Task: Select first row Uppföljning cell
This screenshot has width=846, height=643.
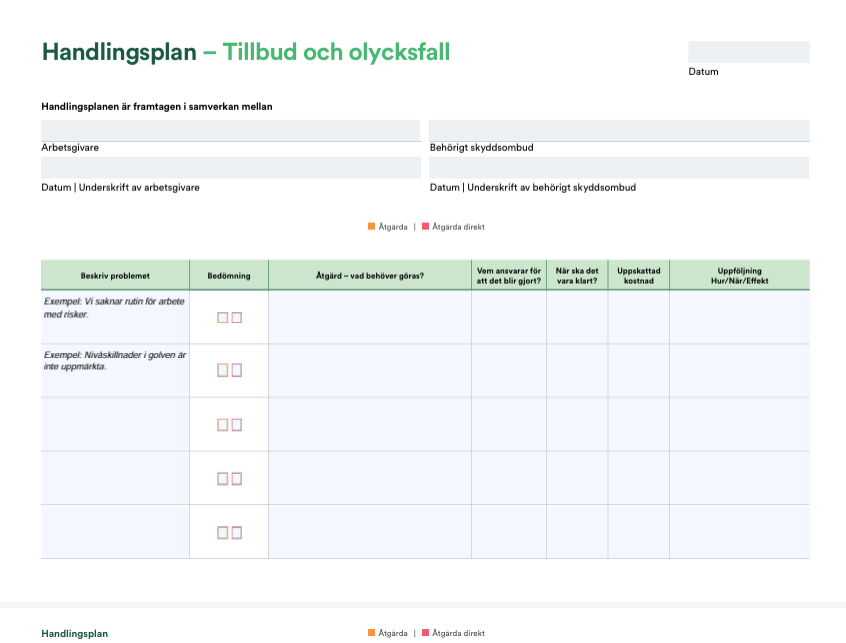Action: [x=739, y=317]
